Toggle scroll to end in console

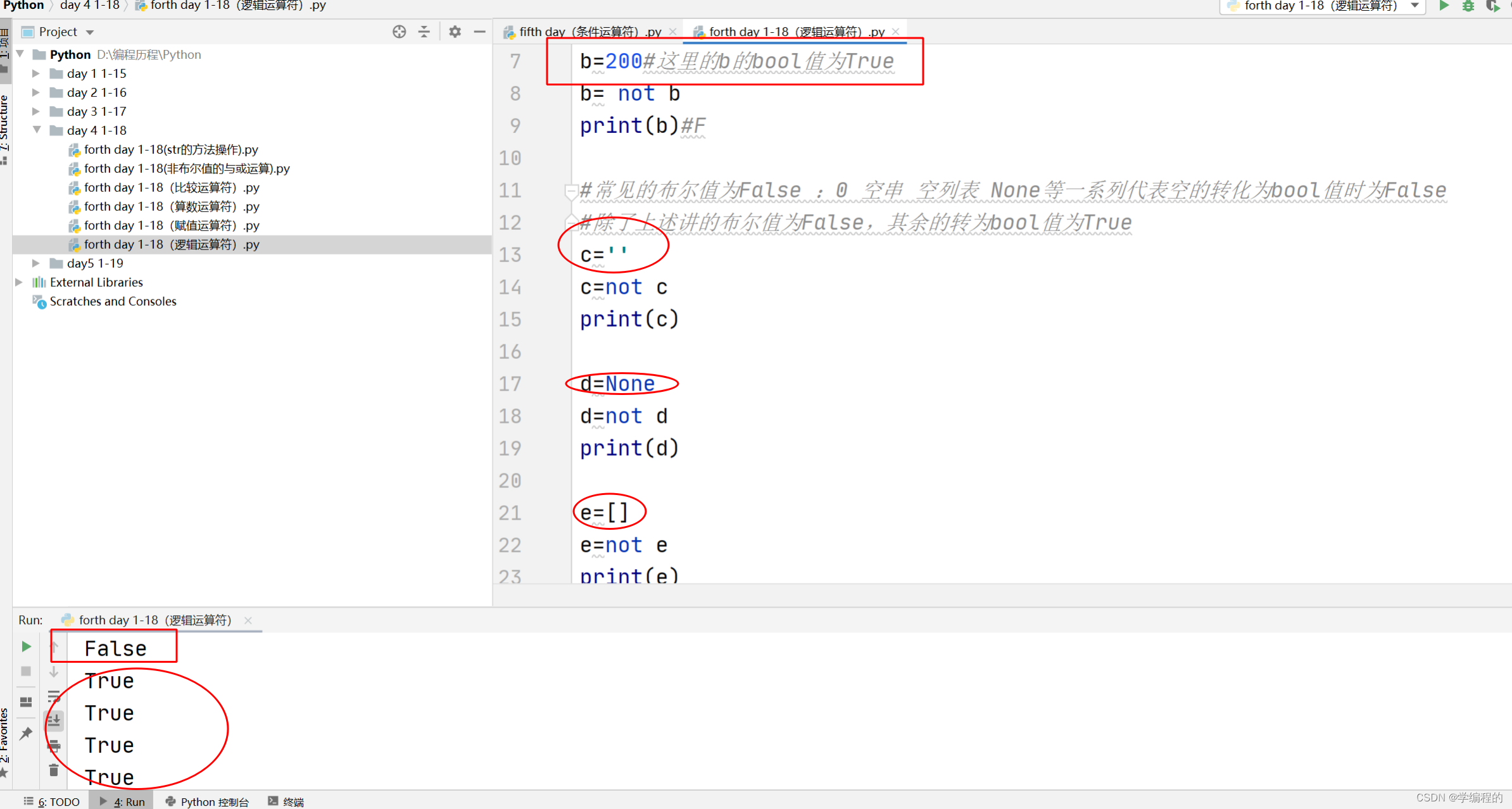(54, 720)
